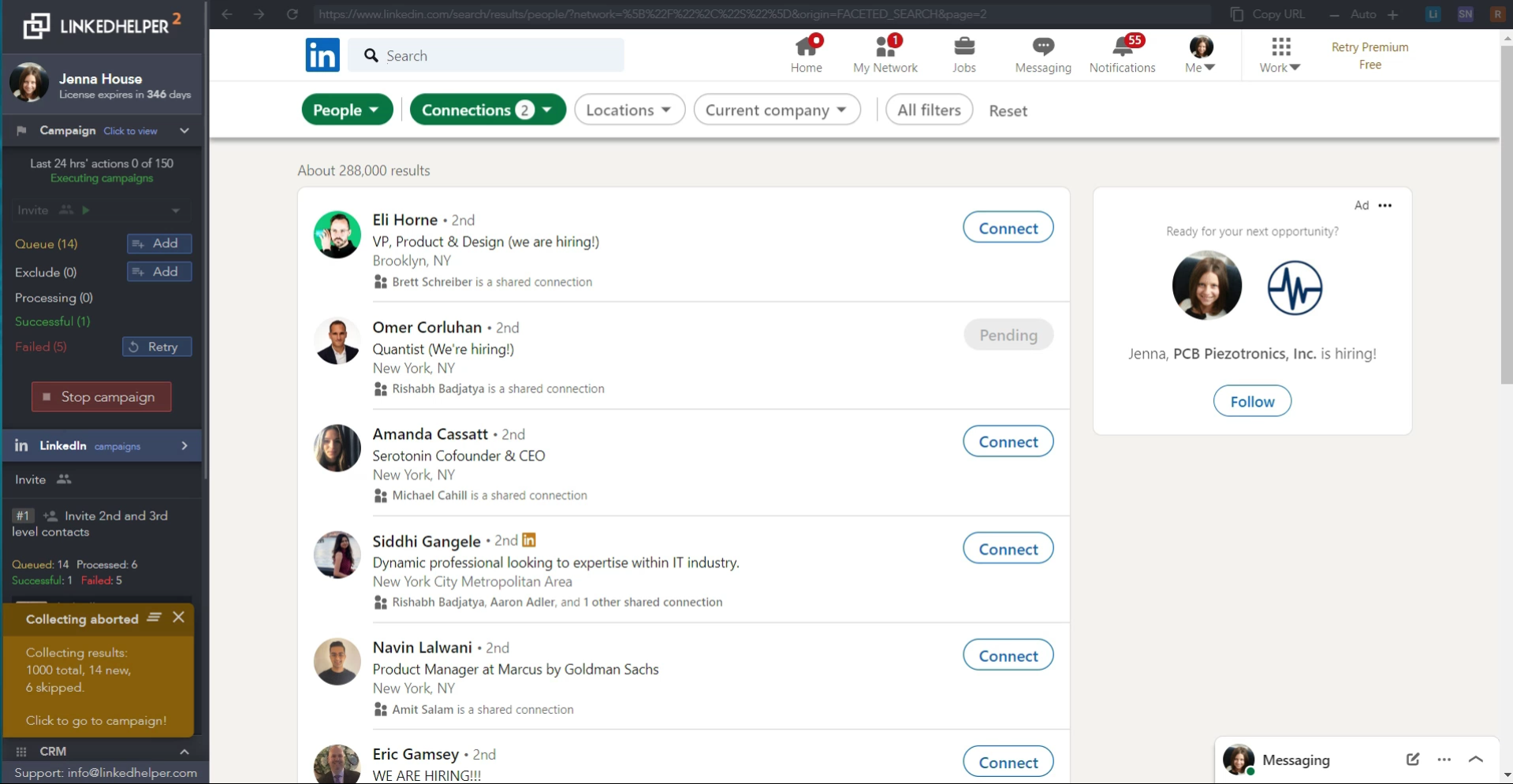The height and width of the screenshot is (784, 1513).
Task: Open the Locations filter dropdown
Action: tap(629, 110)
